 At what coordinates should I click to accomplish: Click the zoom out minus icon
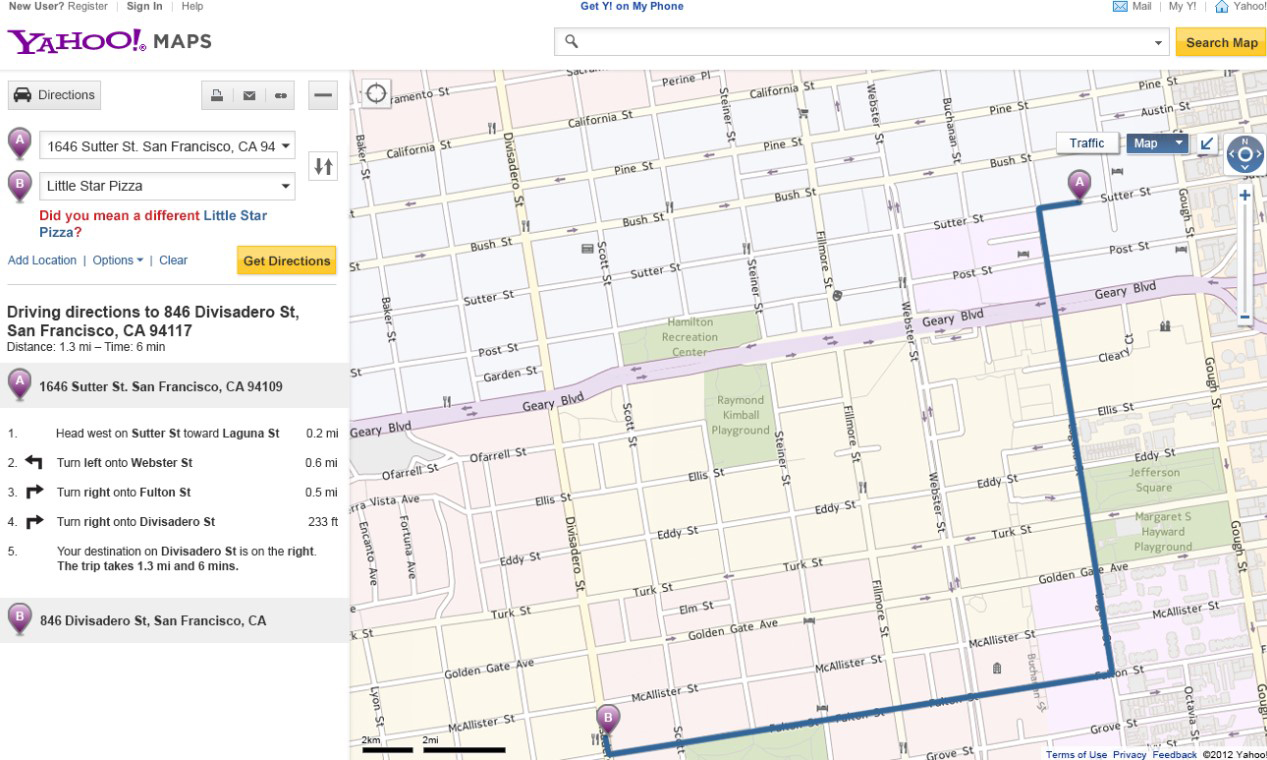1245,318
